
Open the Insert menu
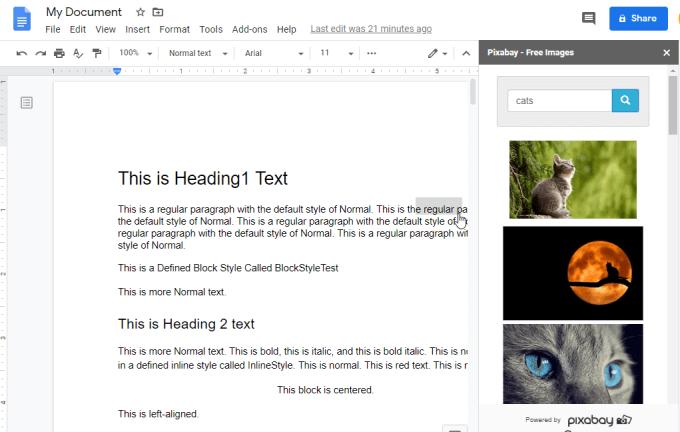click(x=137, y=29)
